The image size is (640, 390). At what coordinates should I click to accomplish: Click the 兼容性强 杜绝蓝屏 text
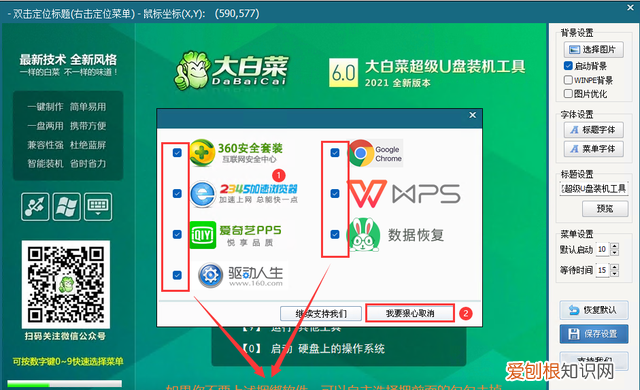click(67, 145)
